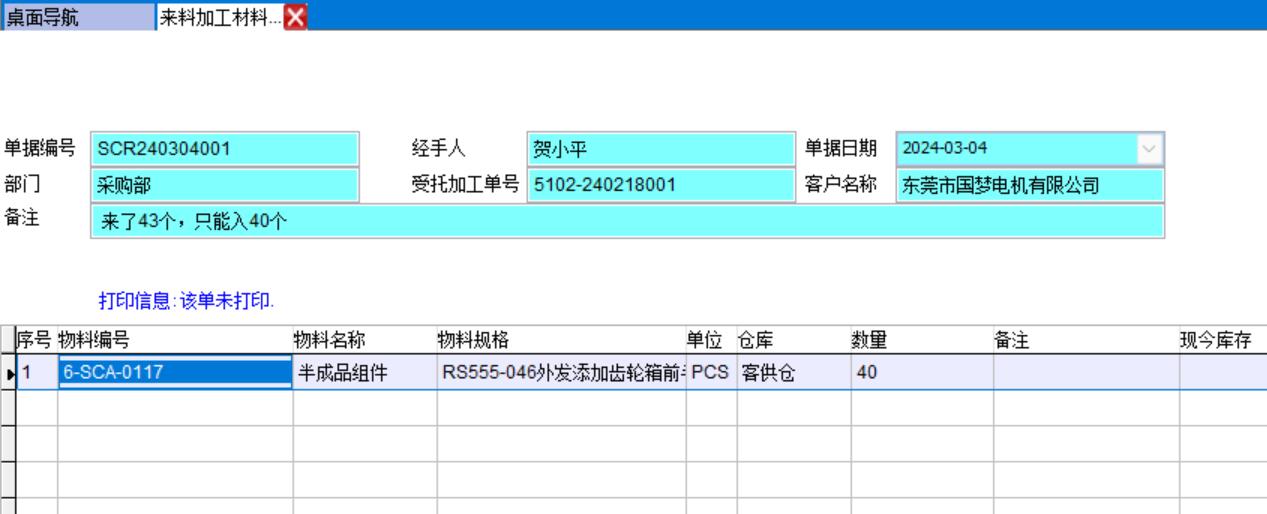
Task: Click the 单据编号 field SCR240304001
Action: point(224,149)
